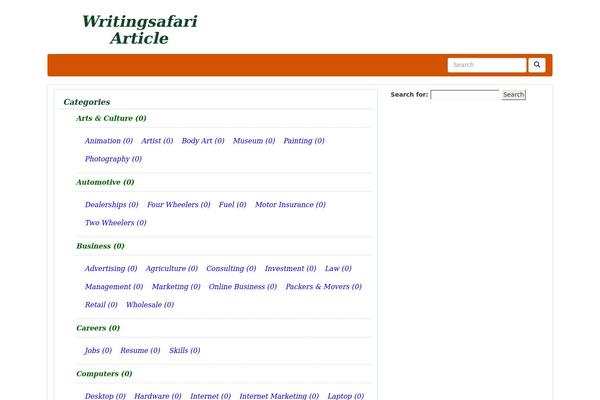Open the Writingsafari Article site title
This screenshot has width=600, height=400.
139,30
